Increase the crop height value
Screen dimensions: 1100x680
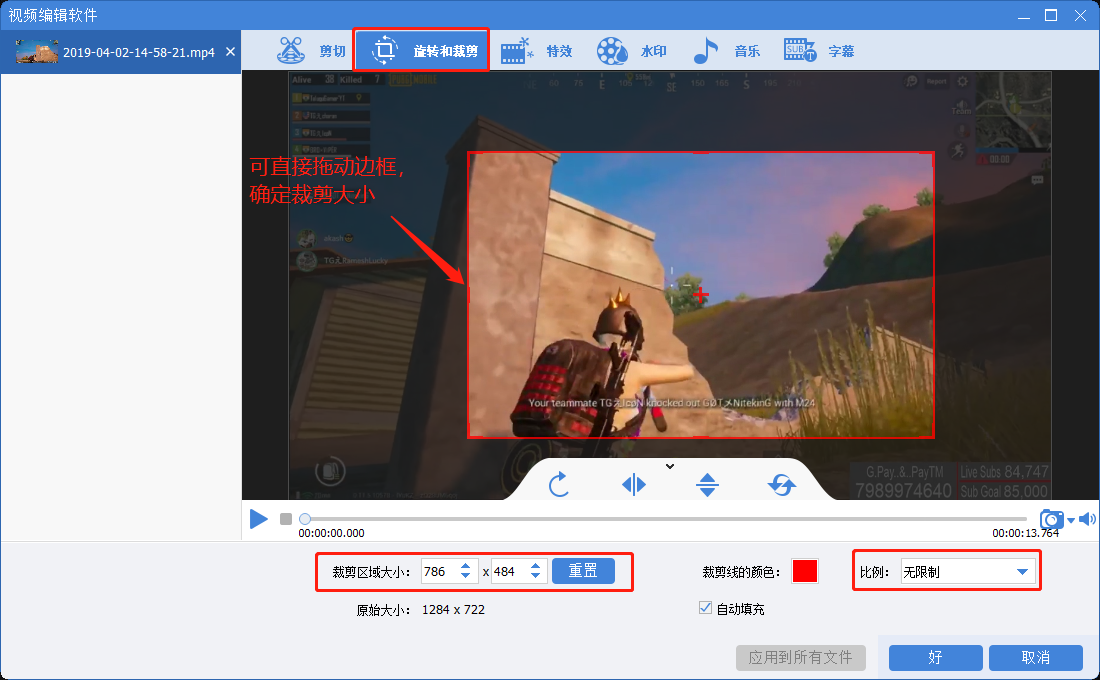(536, 566)
